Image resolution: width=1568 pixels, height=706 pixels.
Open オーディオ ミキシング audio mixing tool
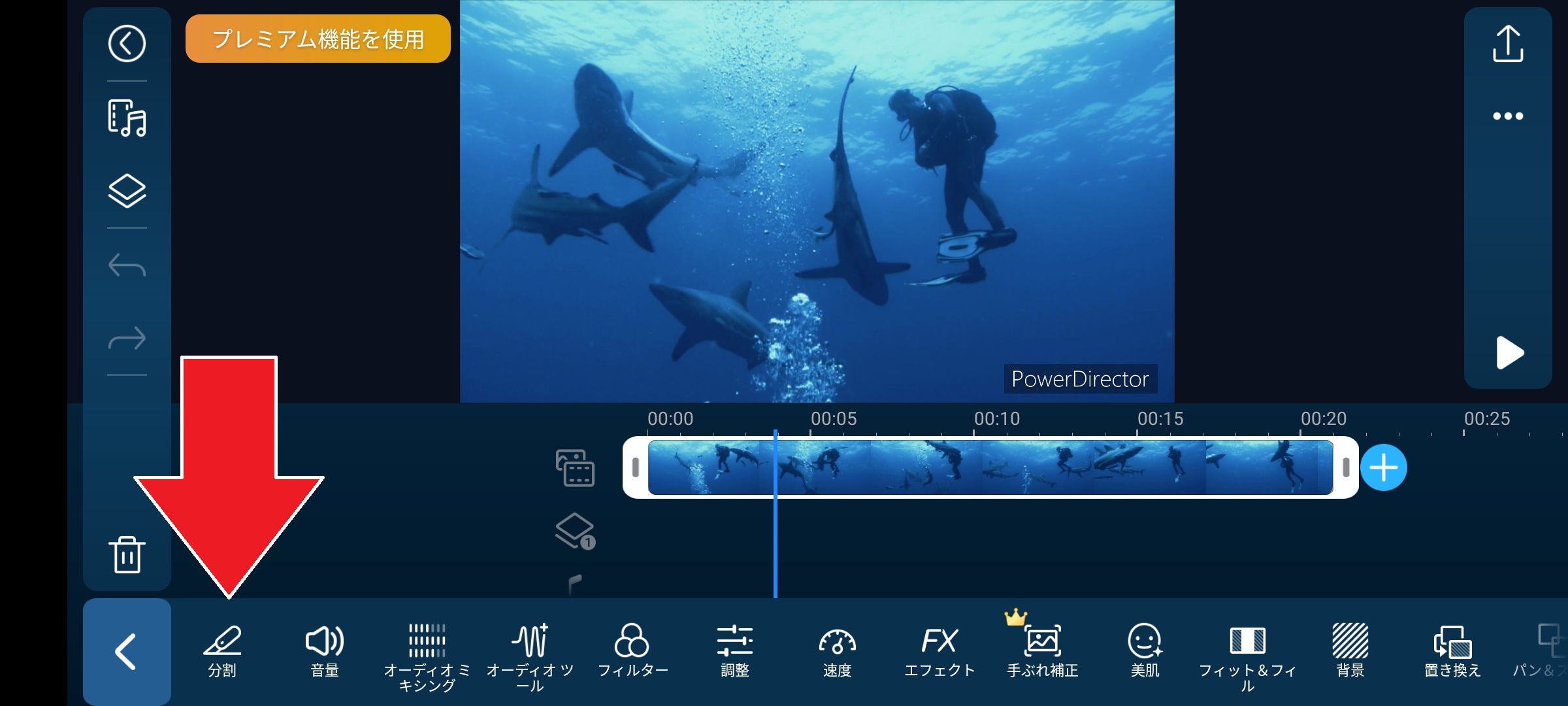pos(427,654)
